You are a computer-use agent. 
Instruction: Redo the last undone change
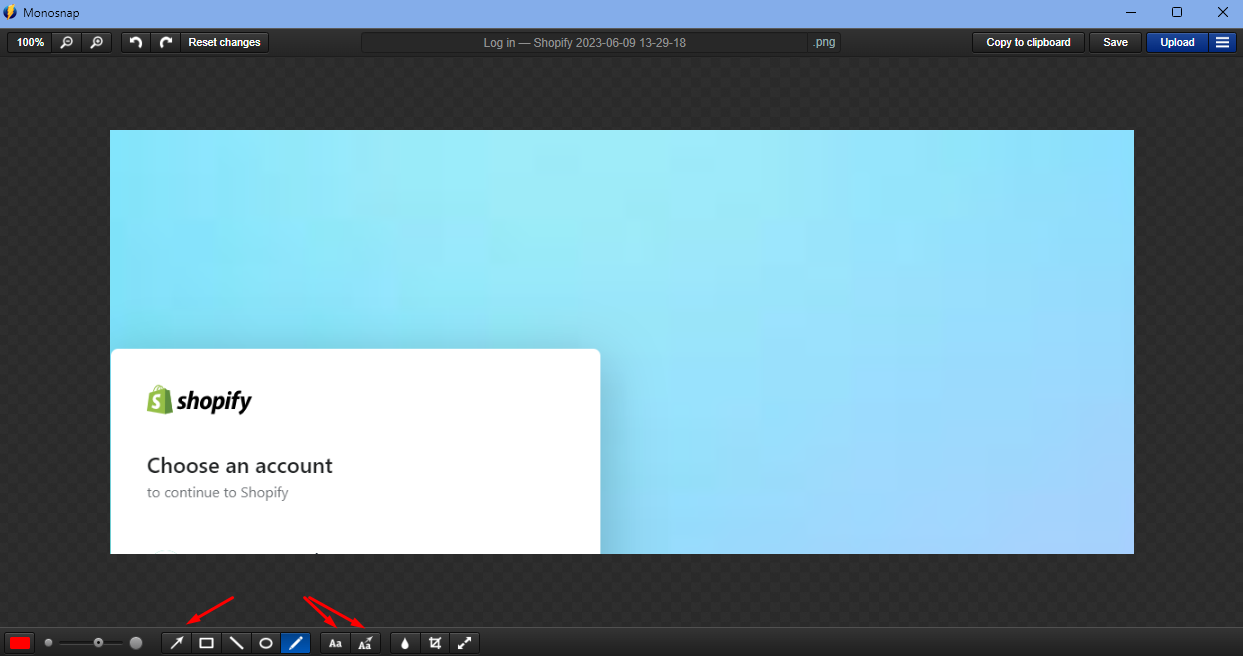coord(163,42)
